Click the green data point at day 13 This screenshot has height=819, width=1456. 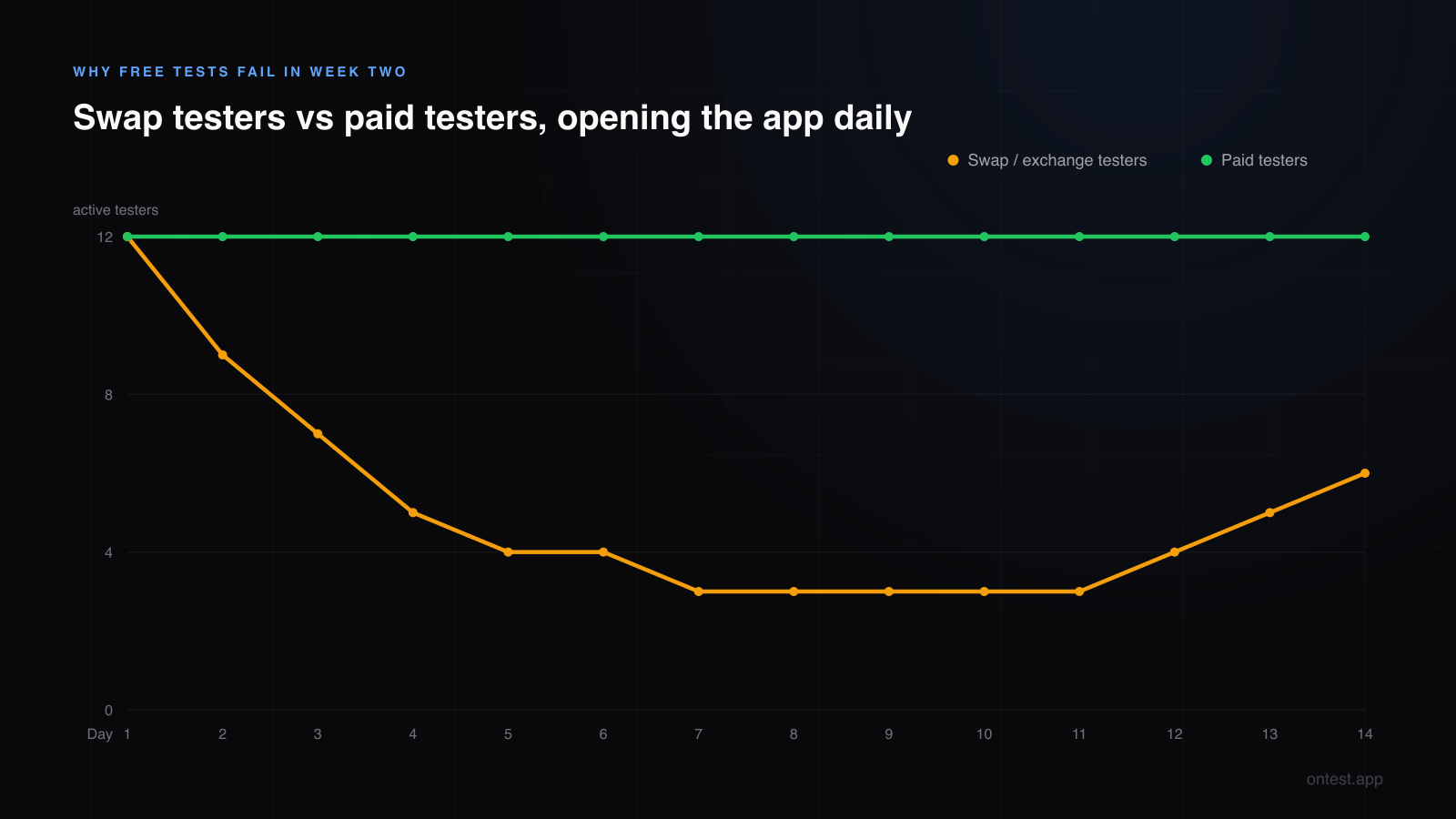(x=1269, y=237)
